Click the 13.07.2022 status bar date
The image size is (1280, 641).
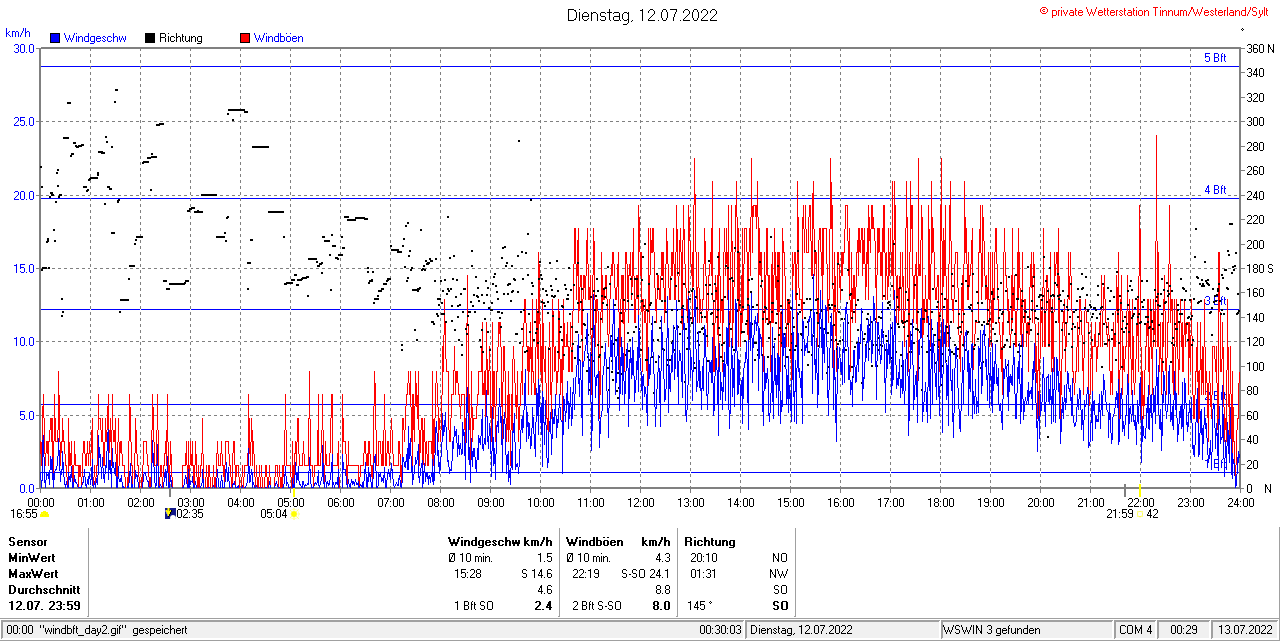click(1245, 630)
